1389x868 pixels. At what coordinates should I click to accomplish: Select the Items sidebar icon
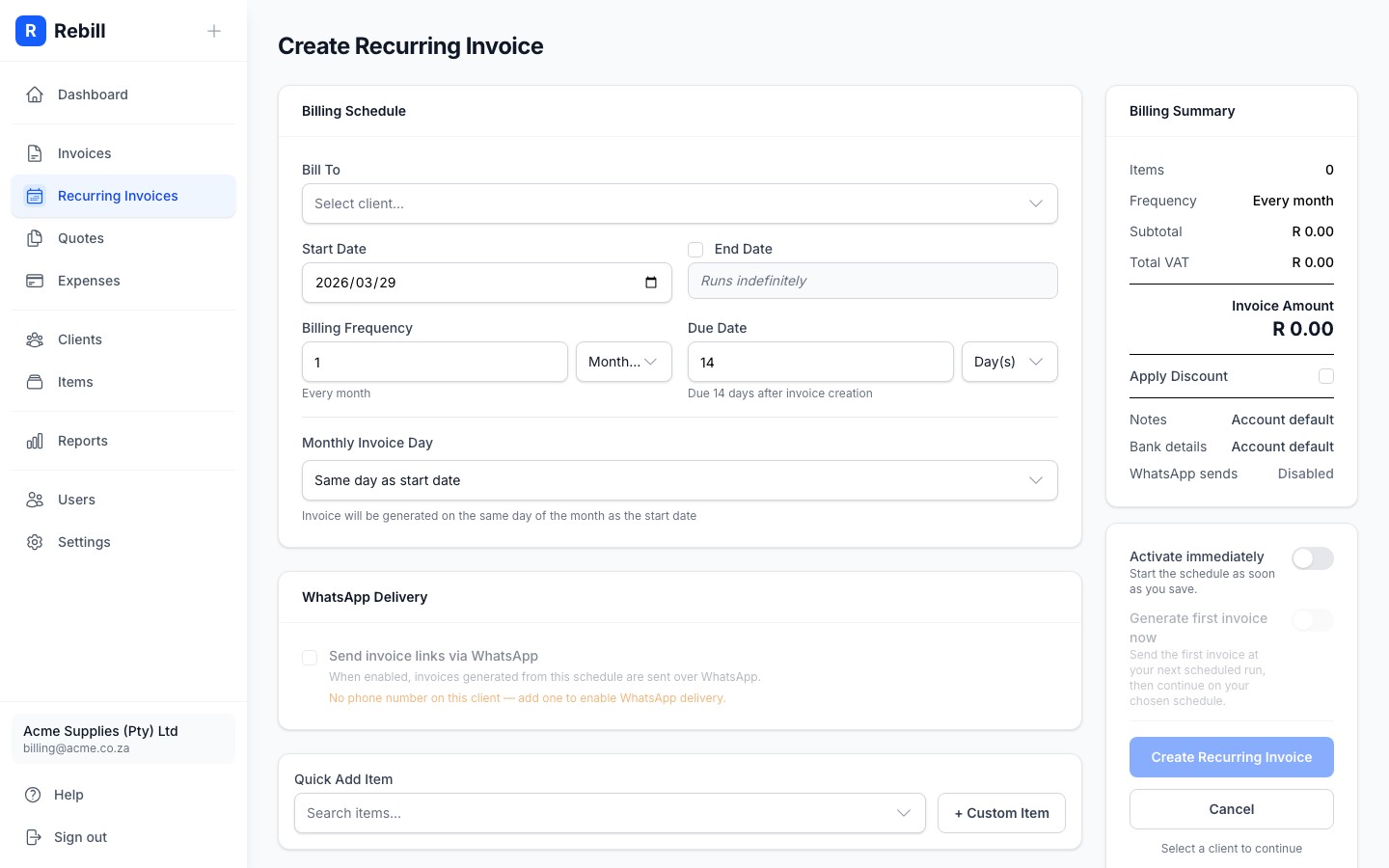(x=35, y=382)
